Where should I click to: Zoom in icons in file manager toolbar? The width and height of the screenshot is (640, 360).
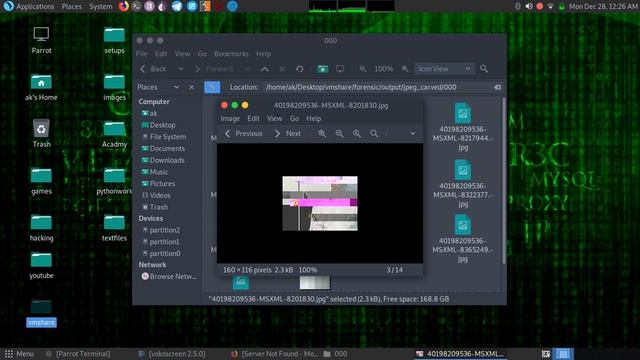pos(405,69)
